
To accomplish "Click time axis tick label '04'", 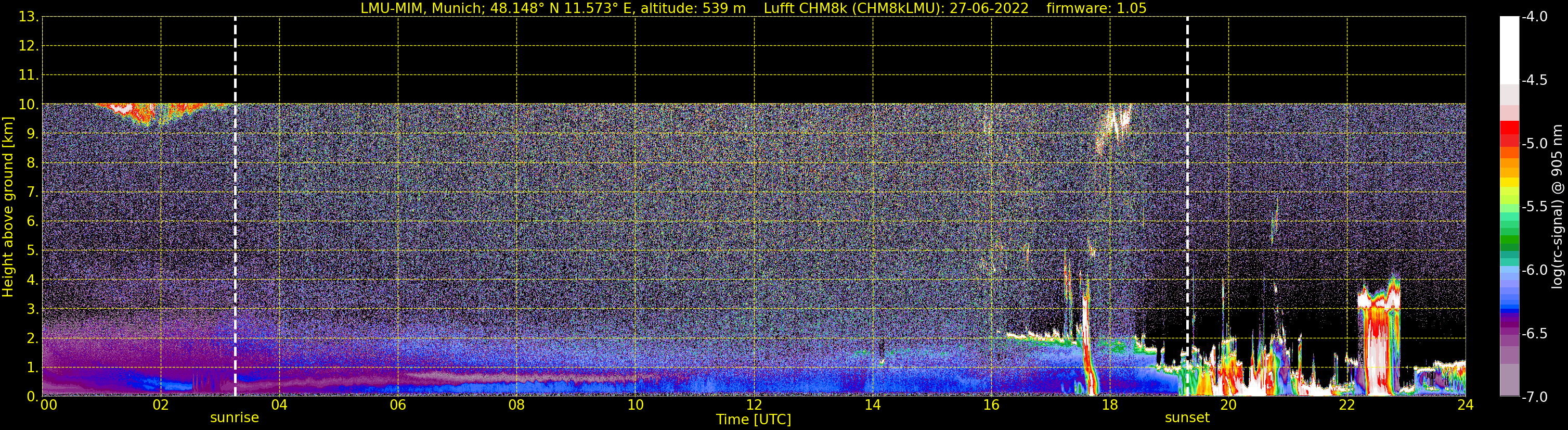I will click(x=279, y=405).
